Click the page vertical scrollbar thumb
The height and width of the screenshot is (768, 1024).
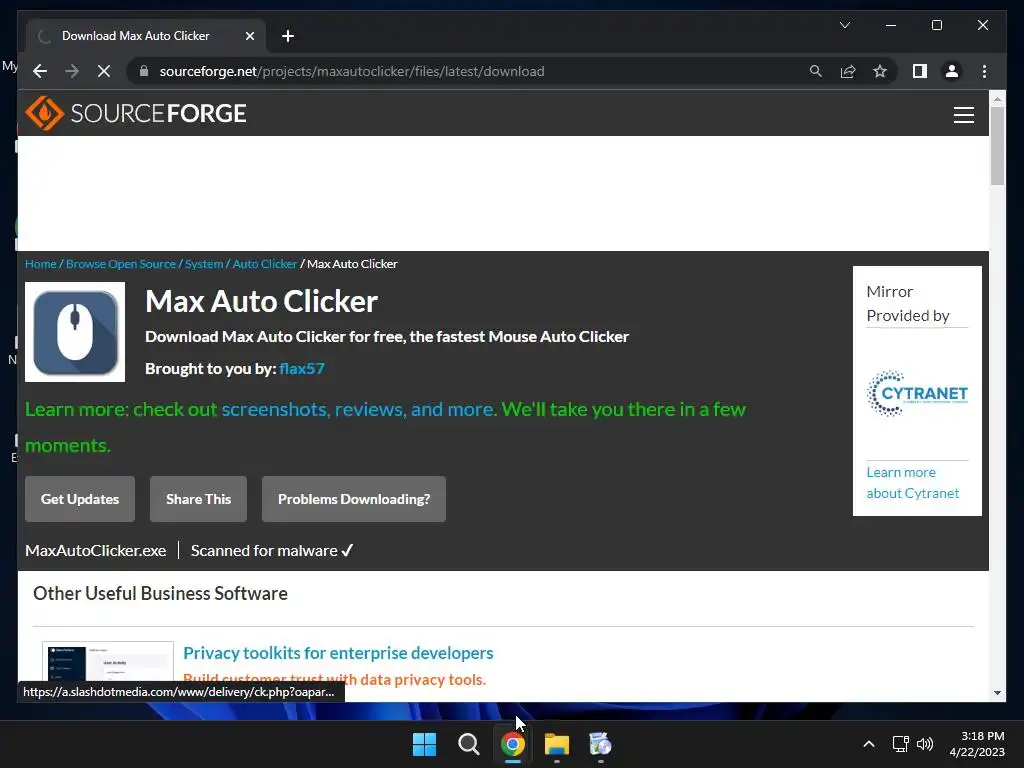tap(997, 146)
